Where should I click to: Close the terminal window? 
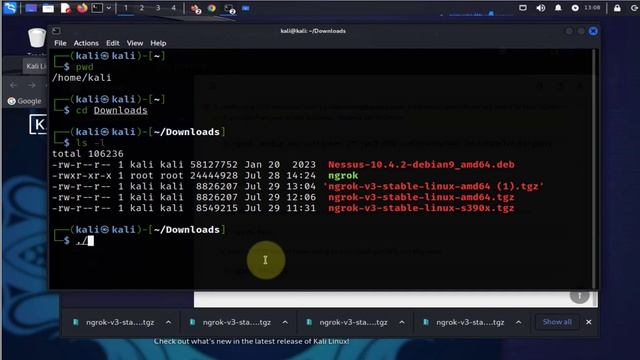coord(593,31)
